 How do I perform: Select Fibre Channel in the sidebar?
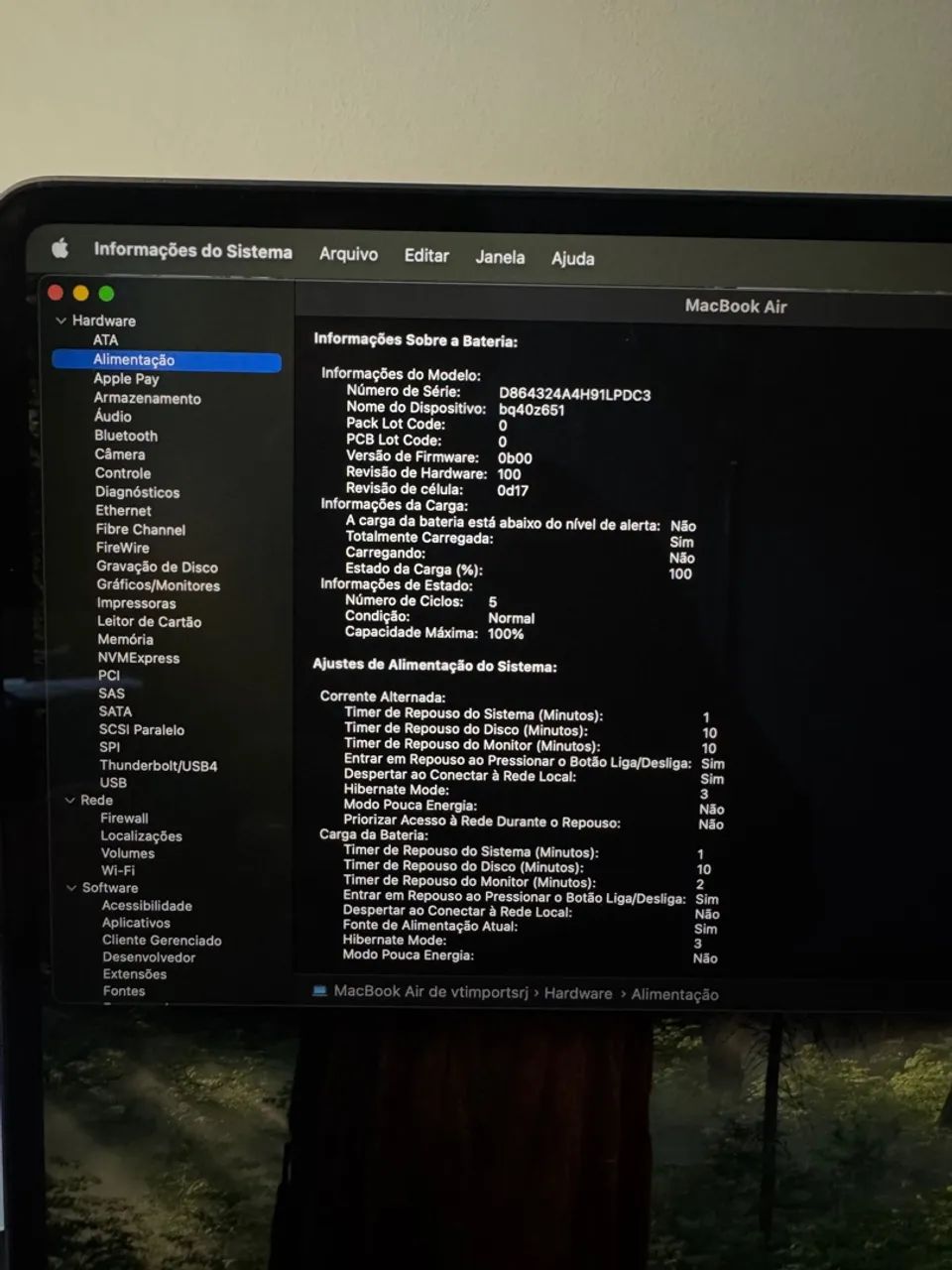click(141, 530)
